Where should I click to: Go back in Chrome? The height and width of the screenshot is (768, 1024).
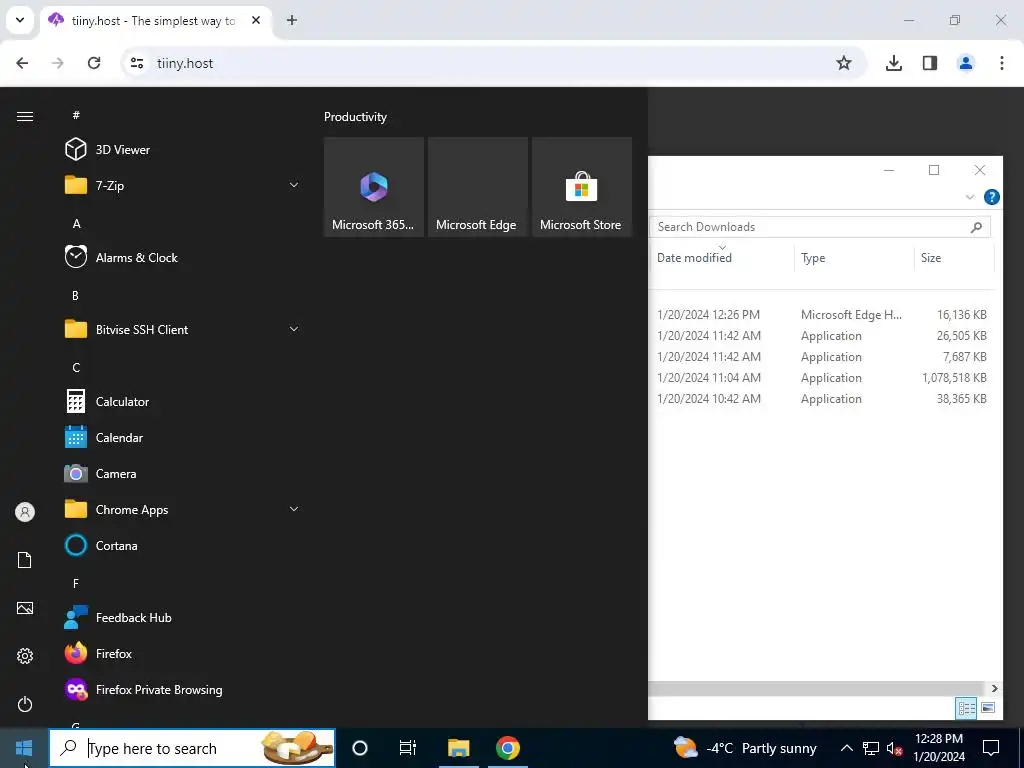point(22,63)
